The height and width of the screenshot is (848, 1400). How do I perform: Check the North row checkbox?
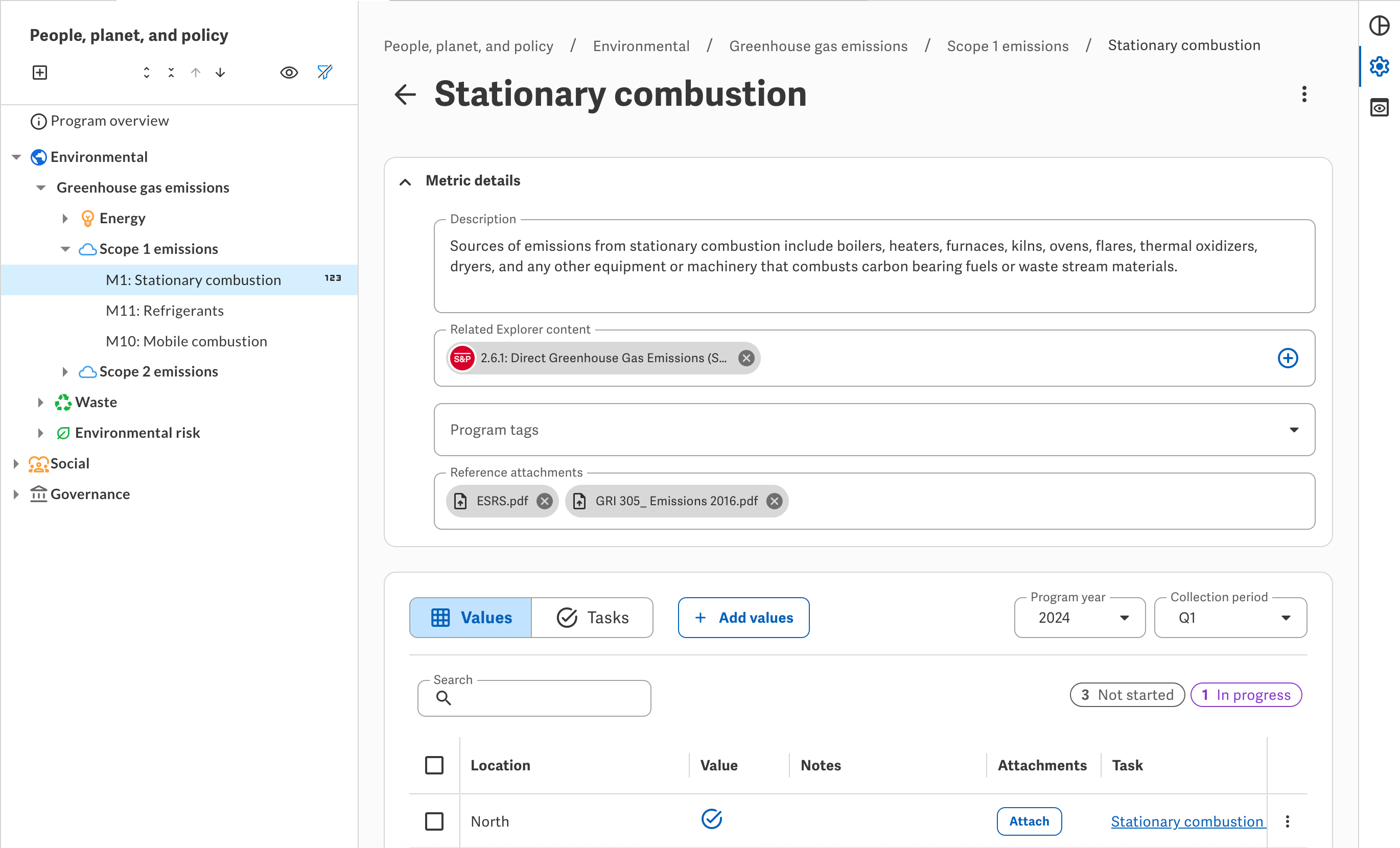434,821
